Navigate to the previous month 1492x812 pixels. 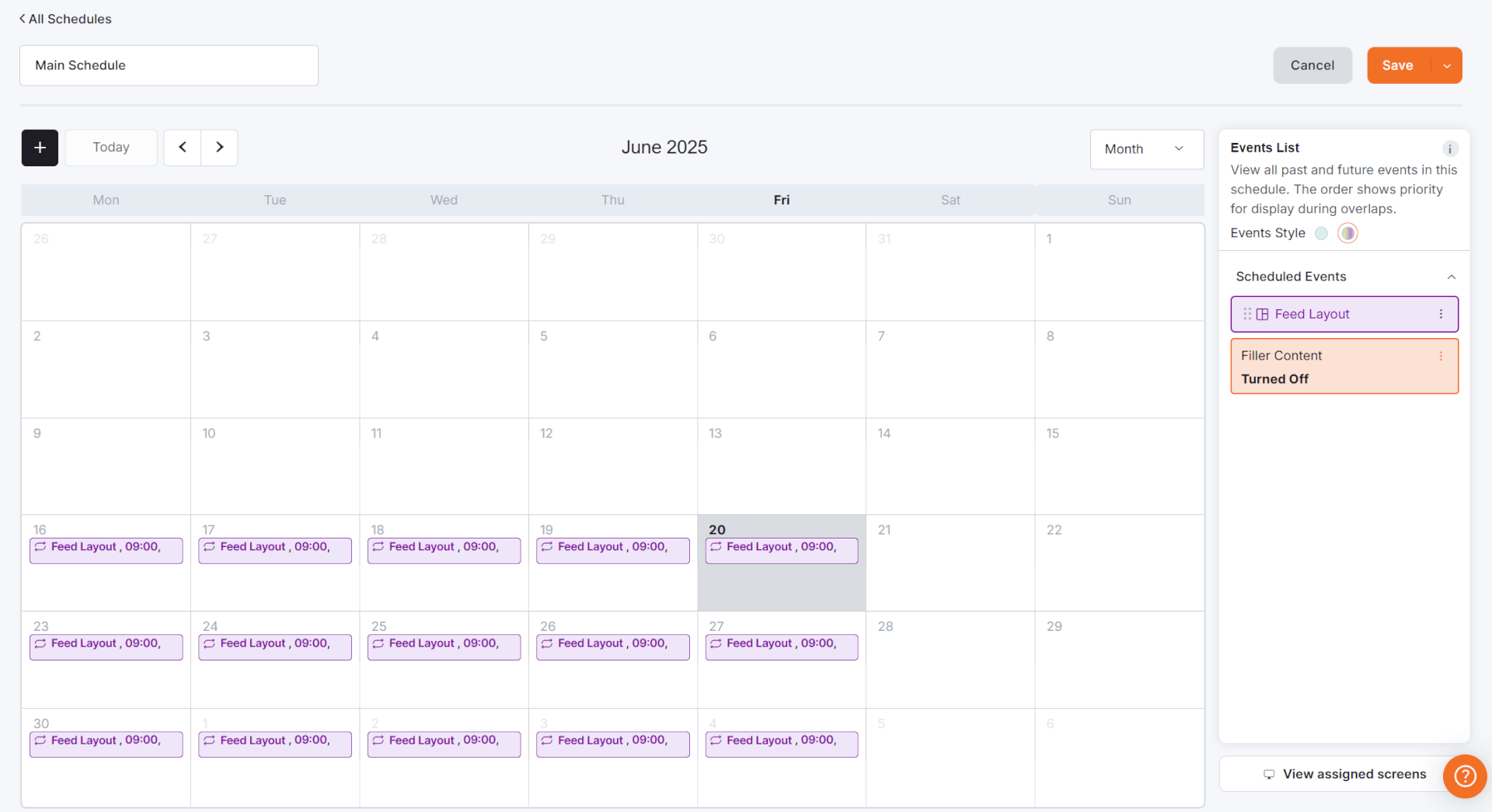tap(182, 147)
